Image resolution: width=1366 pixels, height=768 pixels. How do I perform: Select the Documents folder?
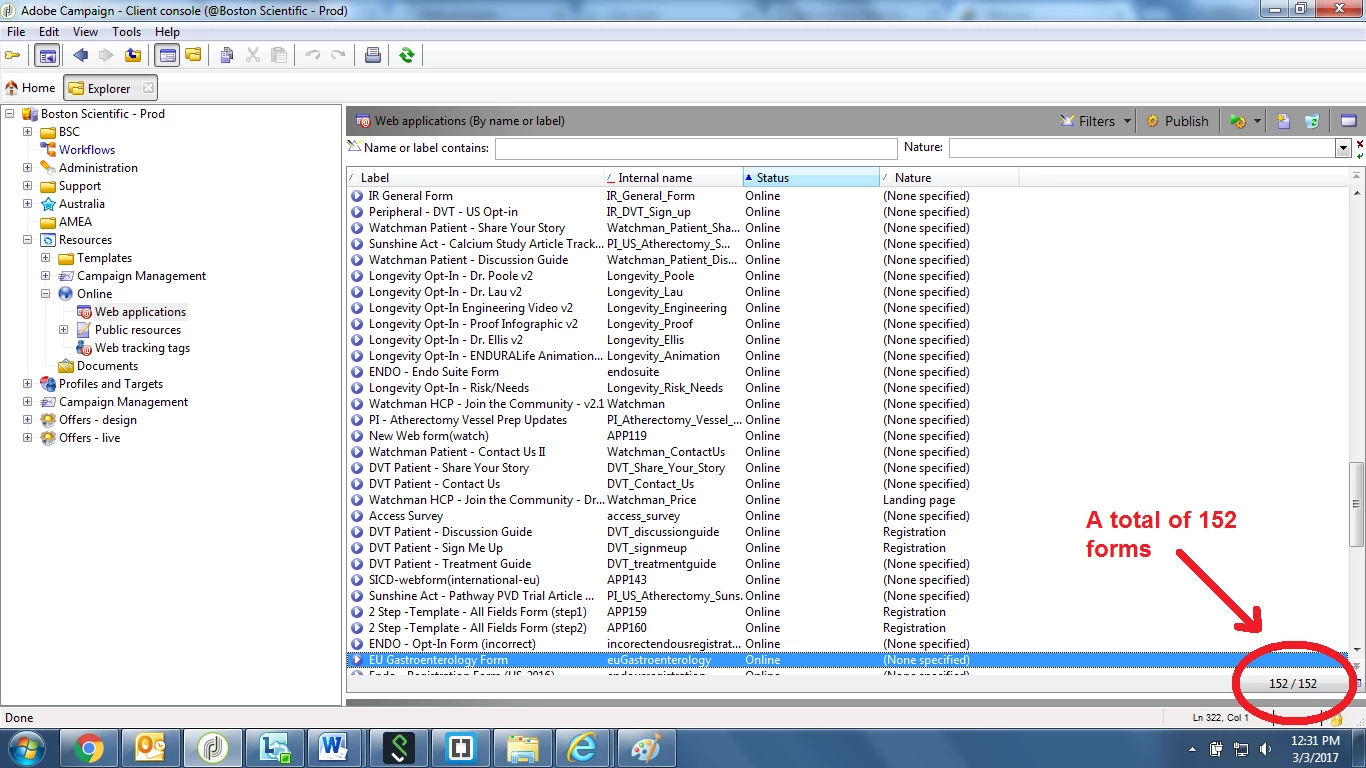coord(107,366)
